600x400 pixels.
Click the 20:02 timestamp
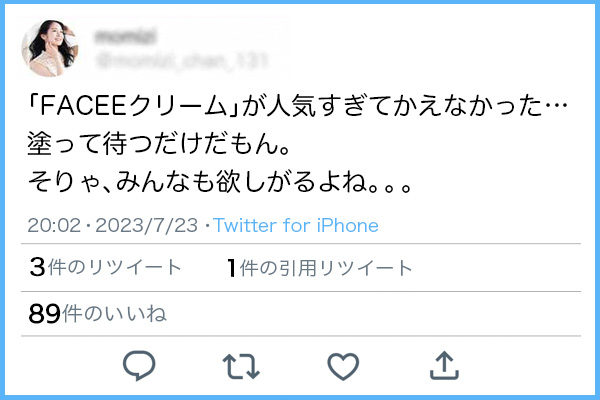54,225
